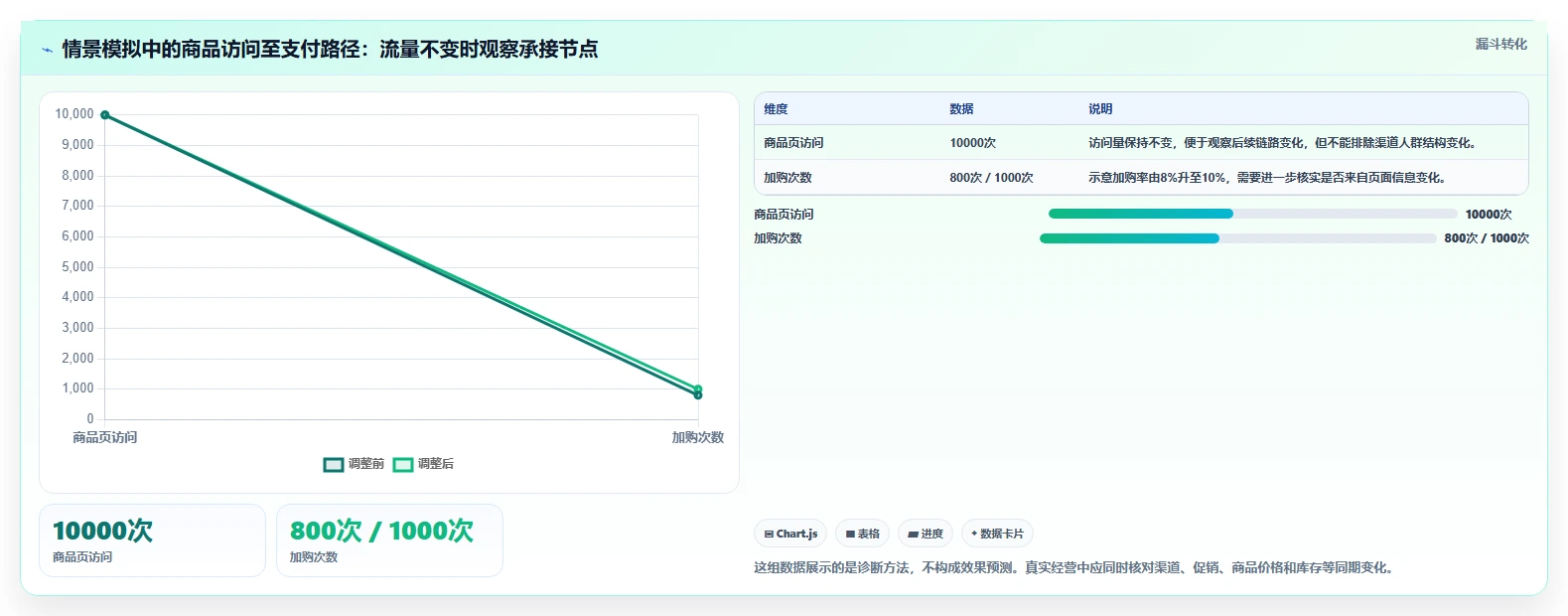
Task: Click the 10000次 value beside the progress bar
Action: (1489, 215)
